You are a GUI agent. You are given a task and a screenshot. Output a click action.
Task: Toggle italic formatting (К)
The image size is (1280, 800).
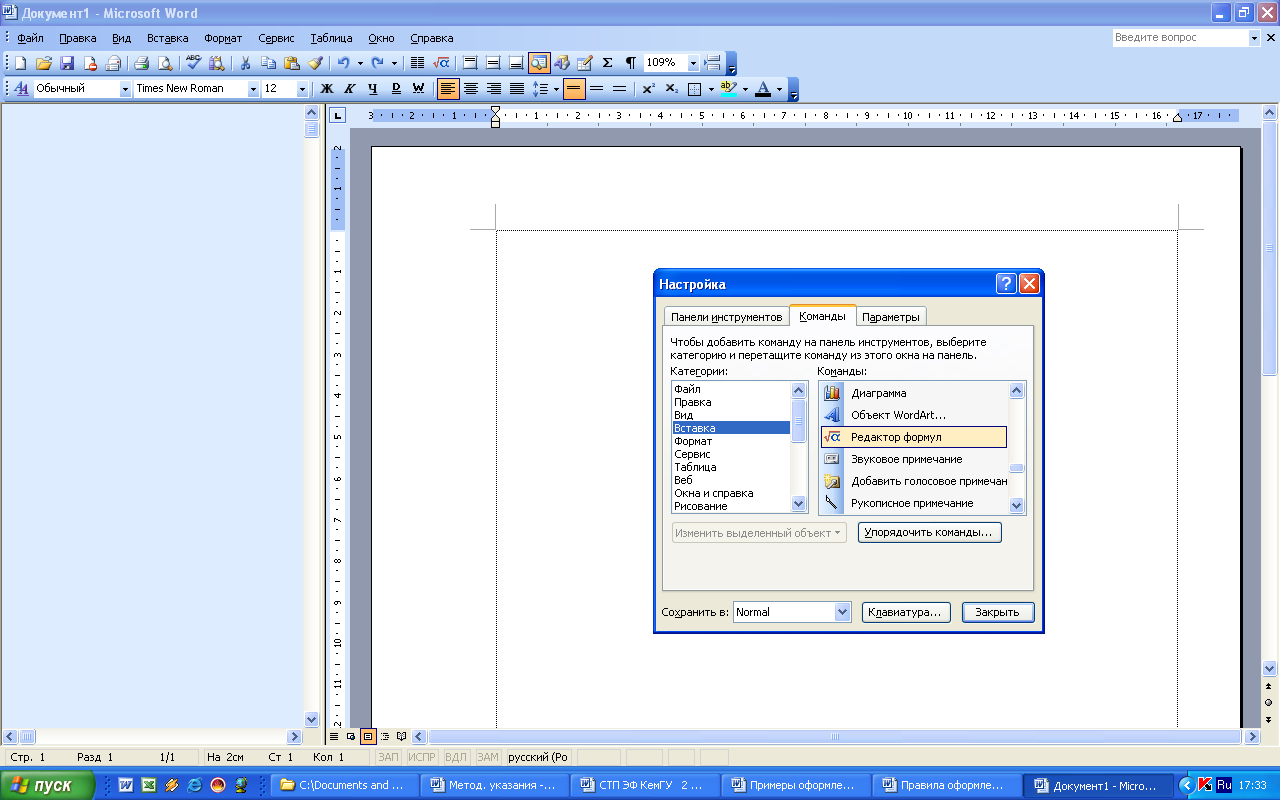coord(350,89)
